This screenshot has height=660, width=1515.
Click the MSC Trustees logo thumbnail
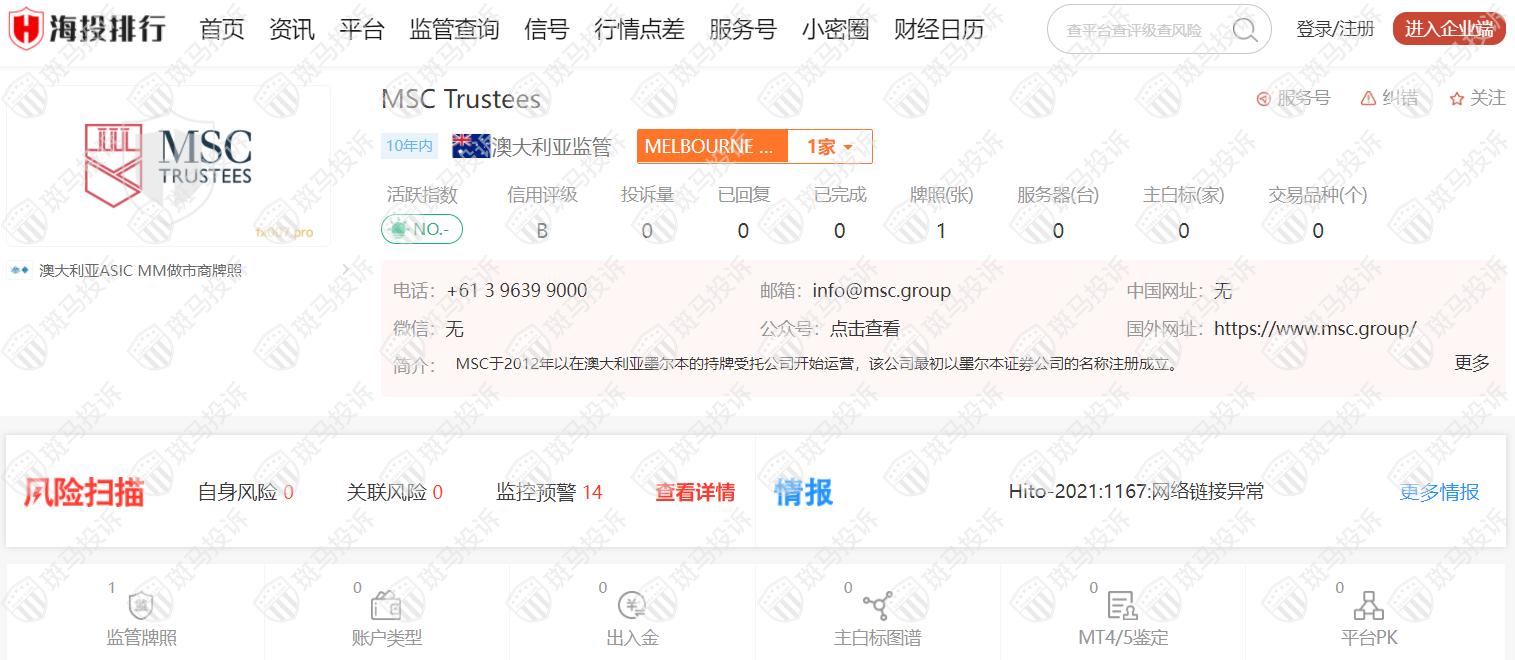(169, 166)
